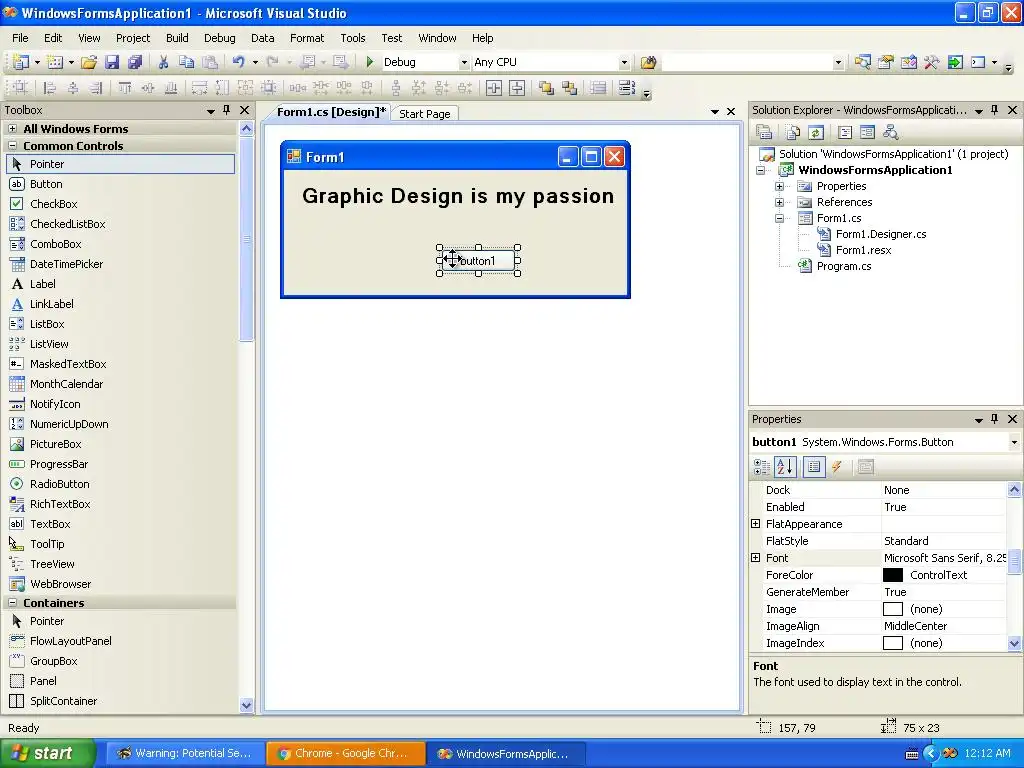Click the Command Window toolbar icon
1024x768 pixels.
[978, 62]
